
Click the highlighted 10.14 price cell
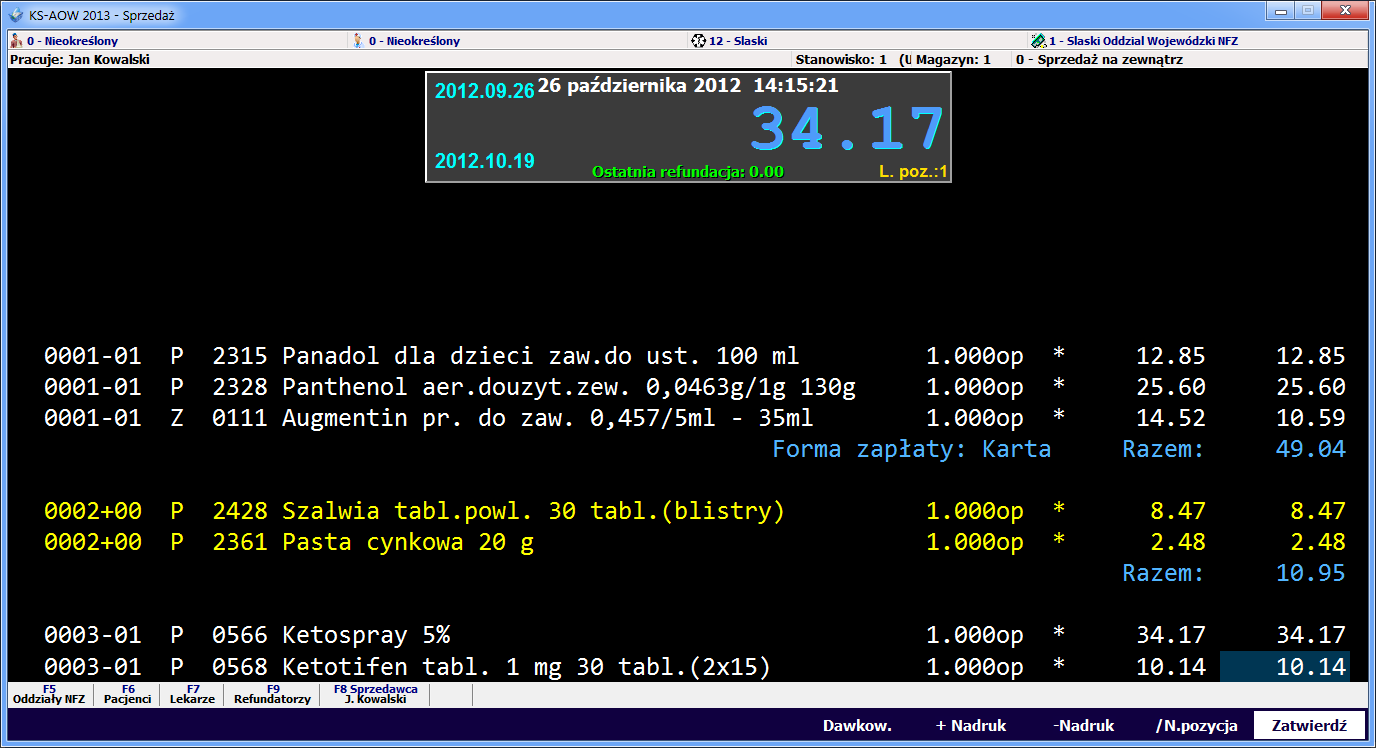pyautogui.click(x=1285, y=667)
